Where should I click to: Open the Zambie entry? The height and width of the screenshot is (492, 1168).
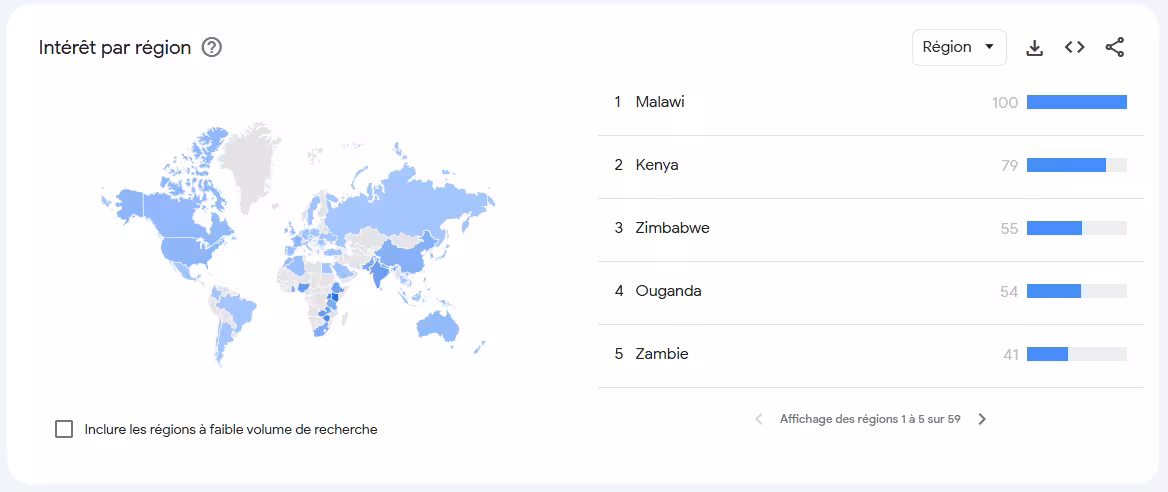click(870, 355)
